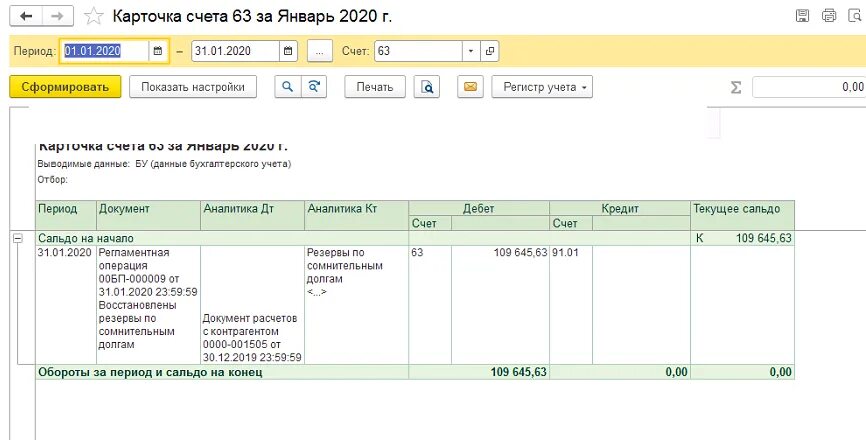
Task: Click the Документ column header
Action: click(x=149, y=215)
